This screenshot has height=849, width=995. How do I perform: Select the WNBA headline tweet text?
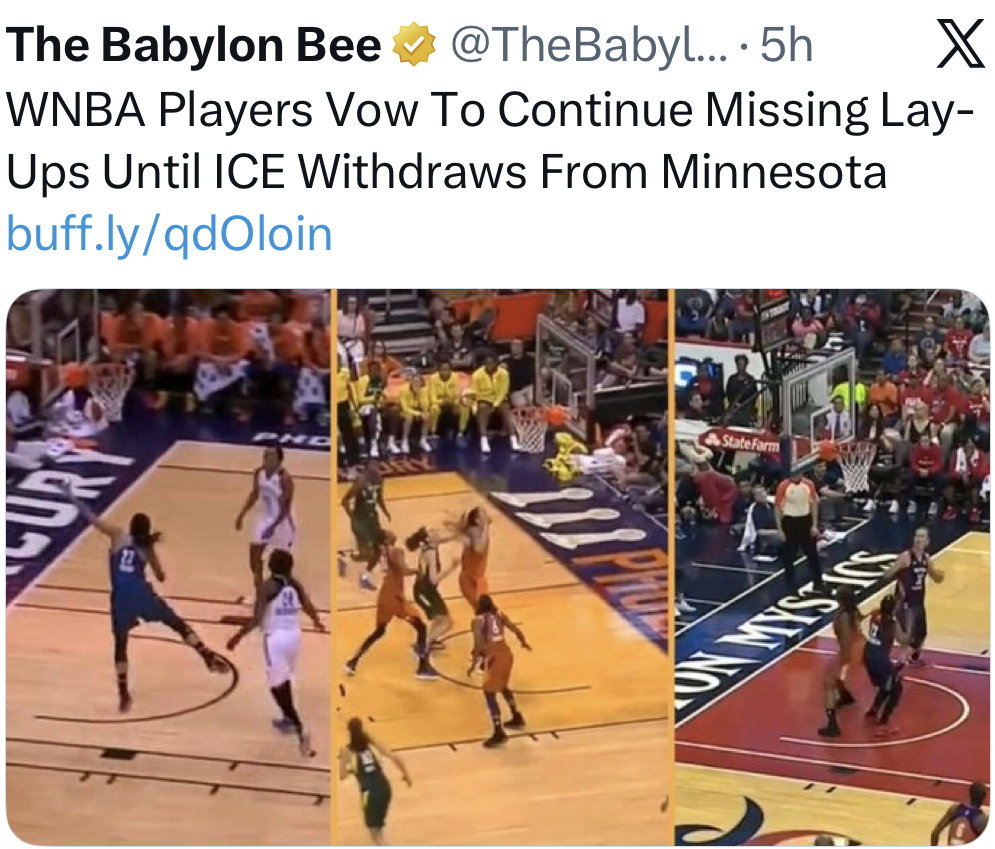coord(489,141)
